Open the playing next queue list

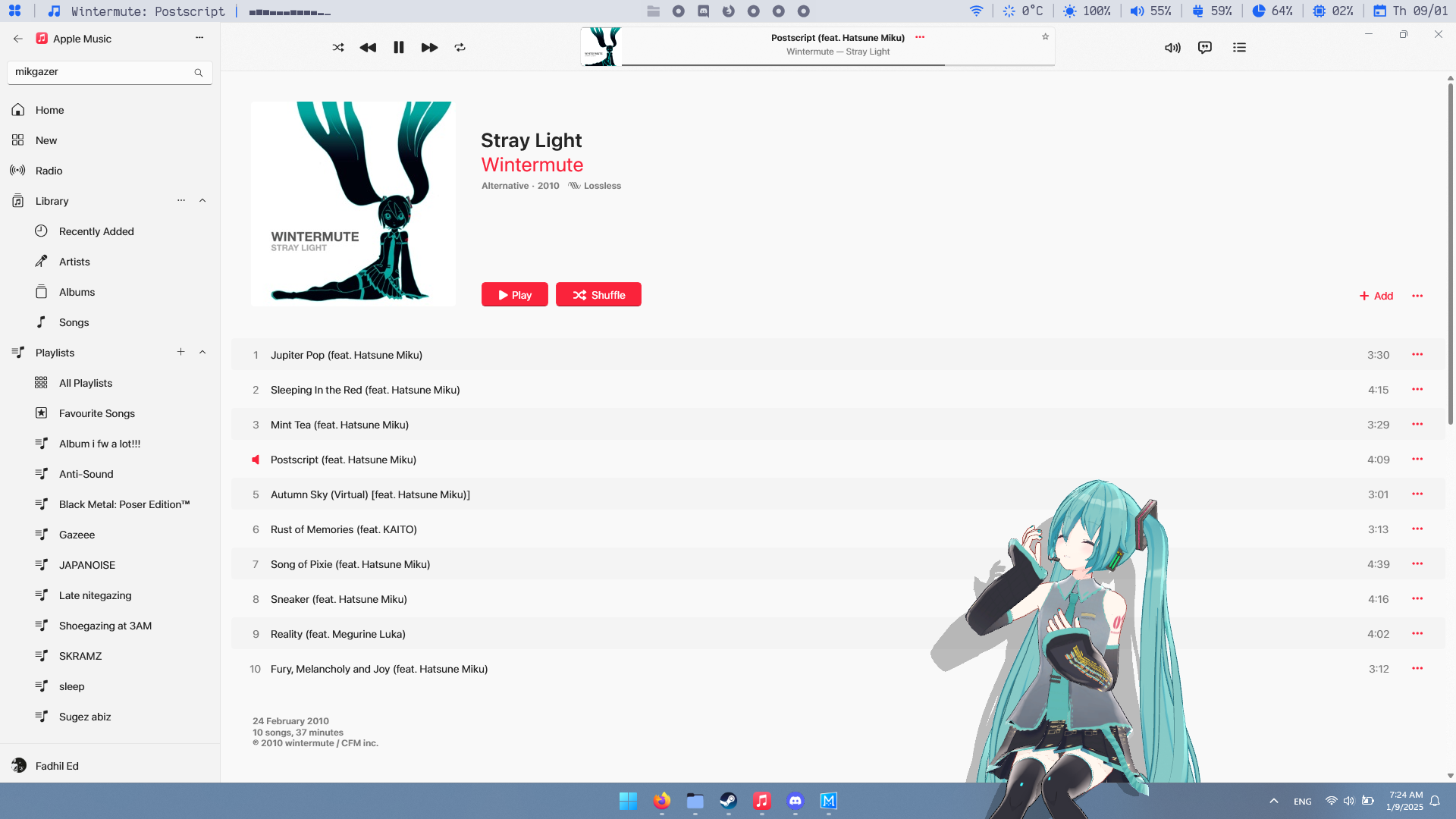pos(1239,47)
